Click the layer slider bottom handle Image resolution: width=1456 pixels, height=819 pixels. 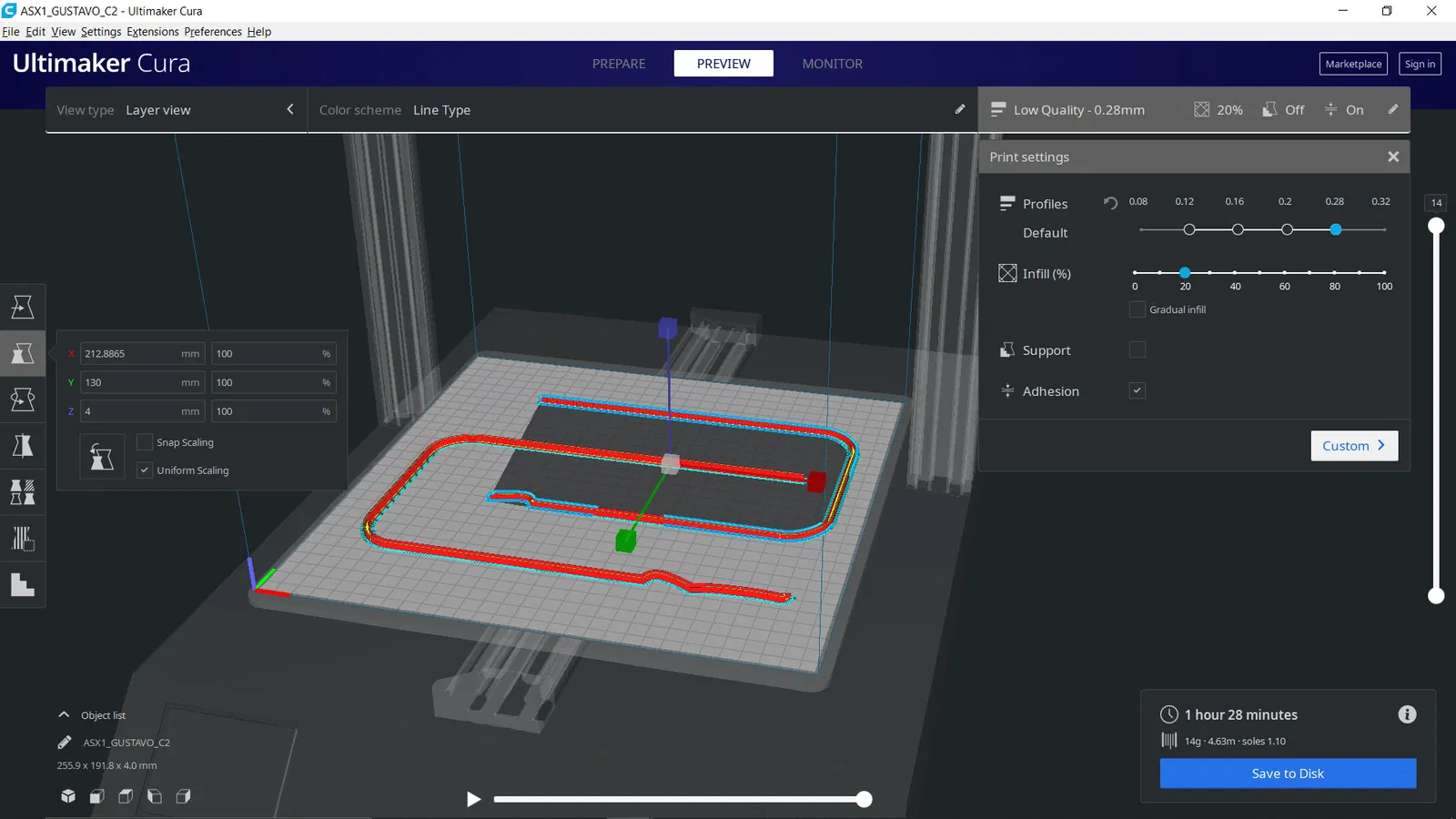point(1436,595)
